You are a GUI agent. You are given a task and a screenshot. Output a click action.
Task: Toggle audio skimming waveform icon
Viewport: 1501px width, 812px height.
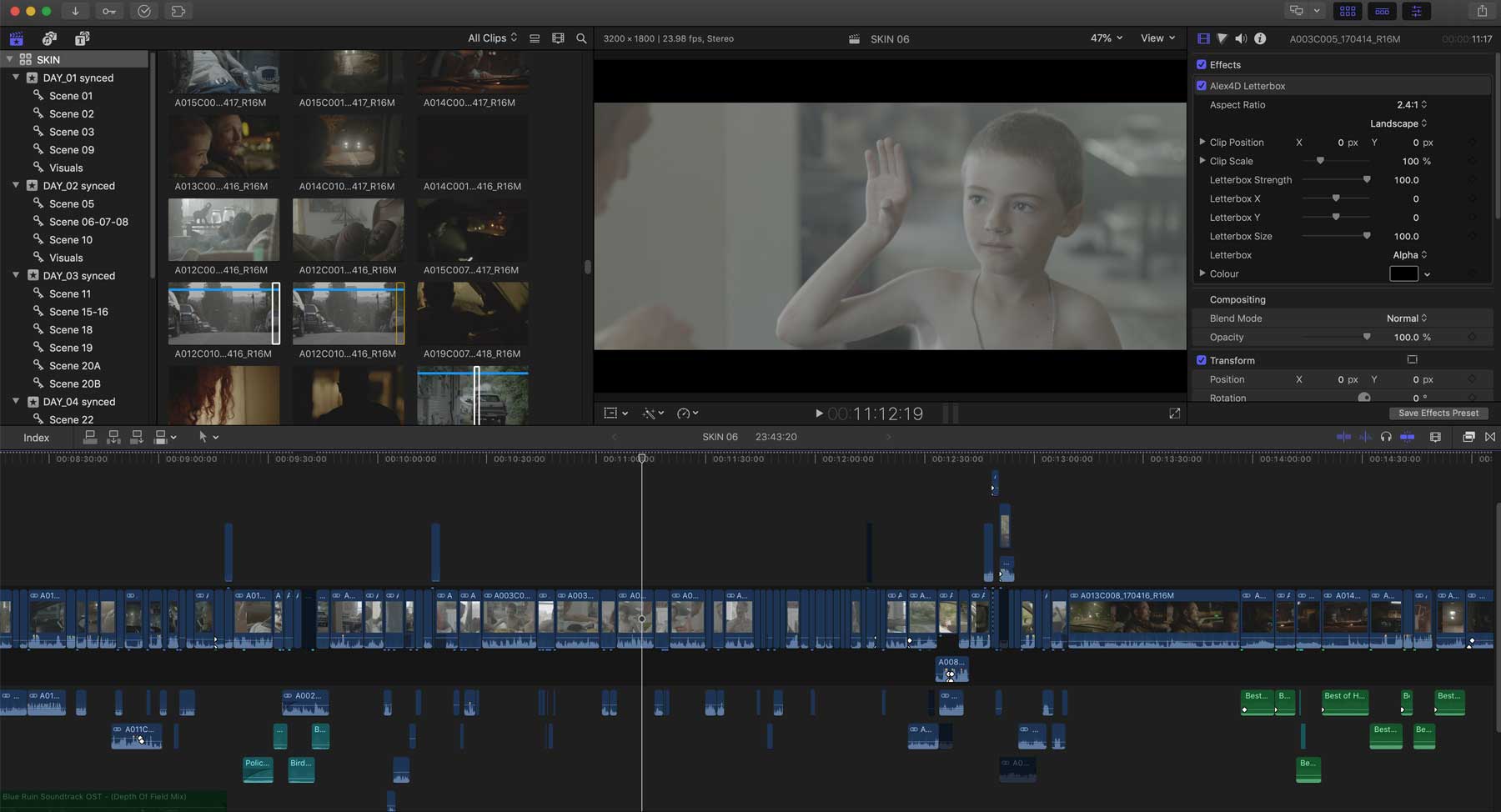click(x=1365, y=437)
